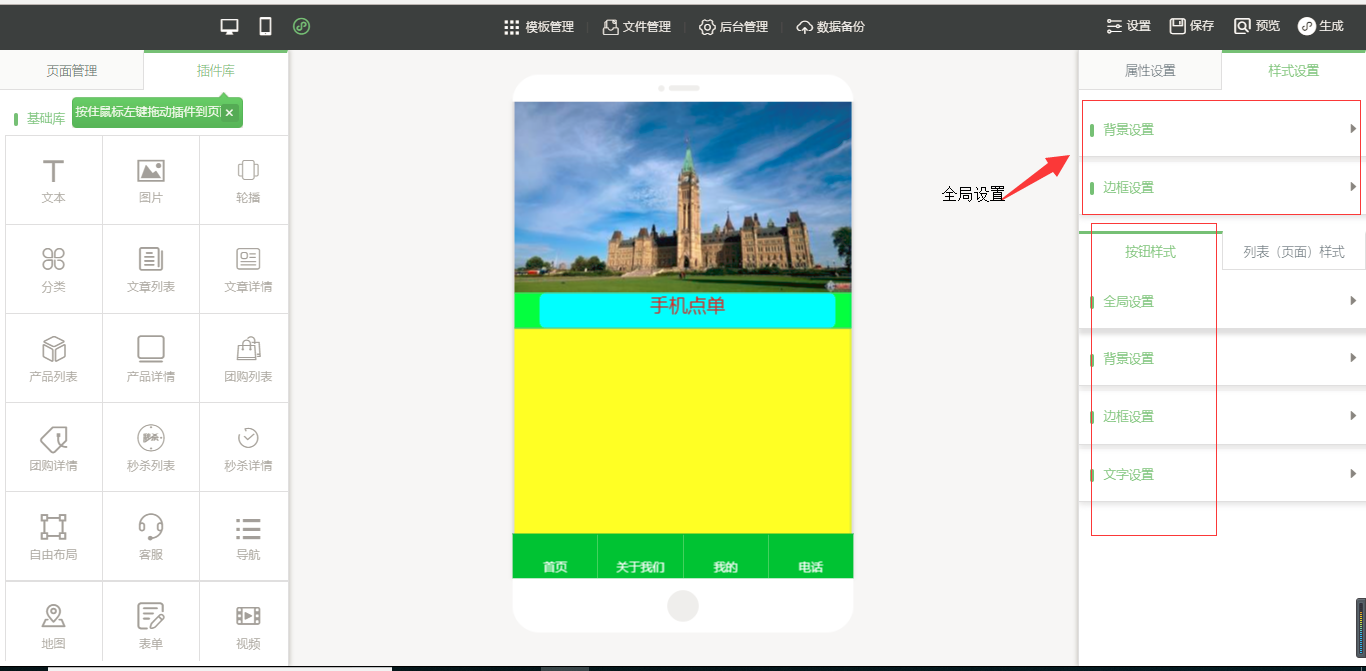The width and height of the screenshot is (1366, 671).
Task: Expand the 文字设置 section
Action: click(1220, 474)
